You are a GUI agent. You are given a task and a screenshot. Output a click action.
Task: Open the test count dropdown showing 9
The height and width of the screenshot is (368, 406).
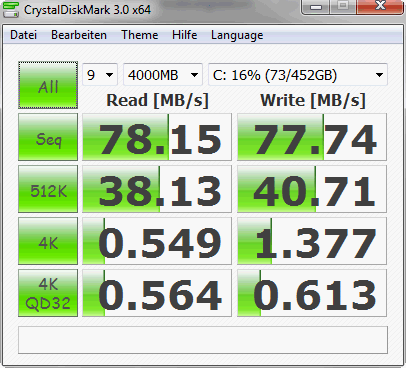100,75
